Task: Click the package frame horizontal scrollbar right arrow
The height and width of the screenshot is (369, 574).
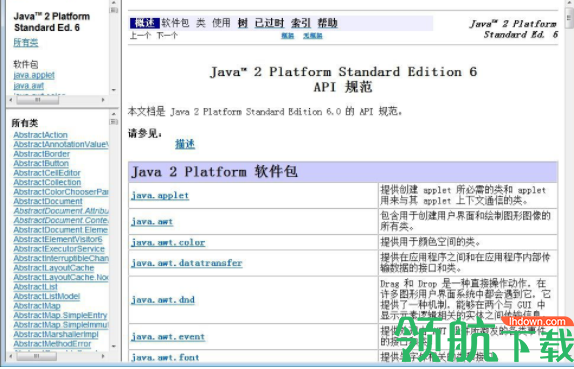Action: [x=104, y=100]
